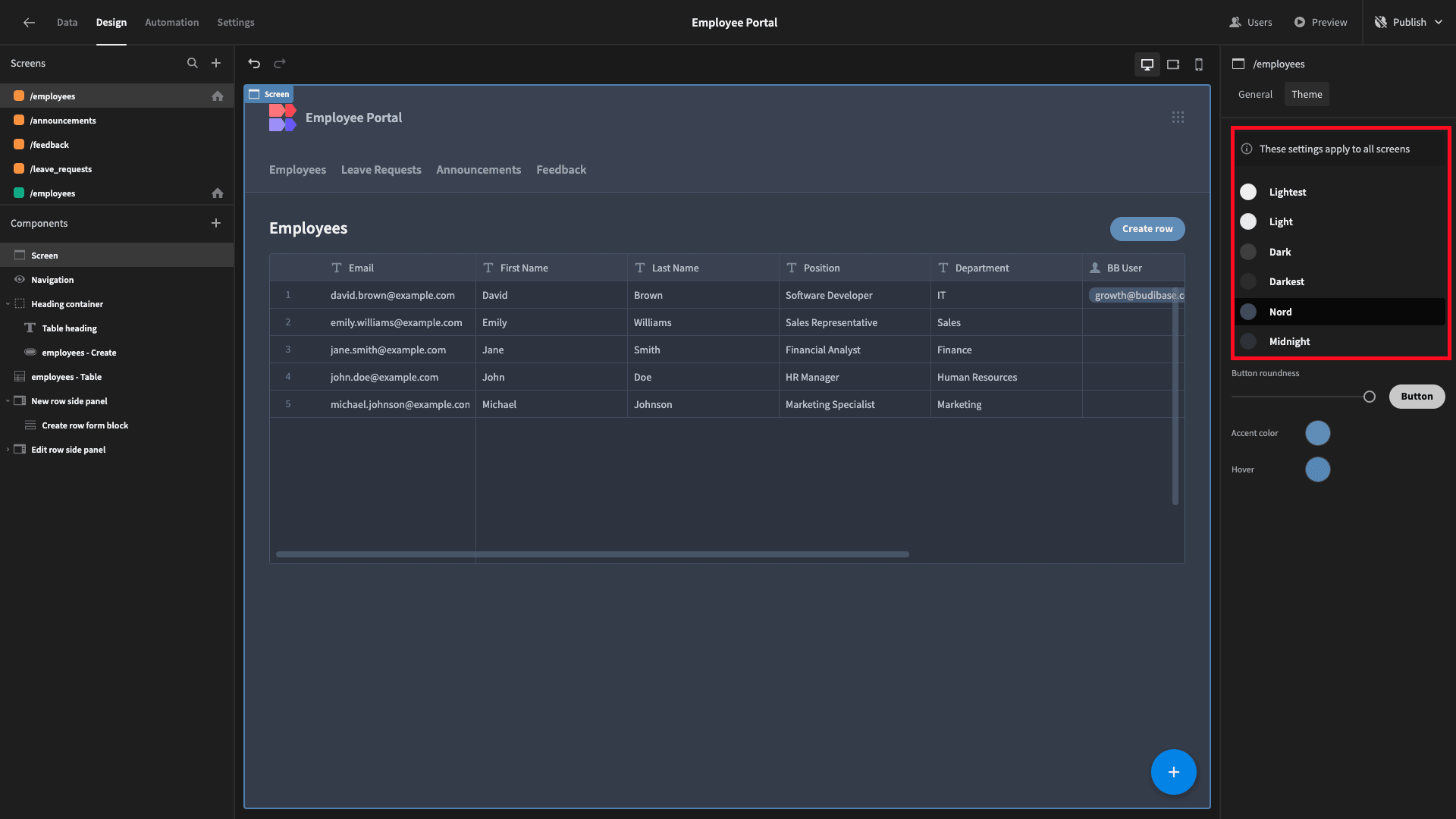Collapse the Heading container tree item

(x=8, y=304)
